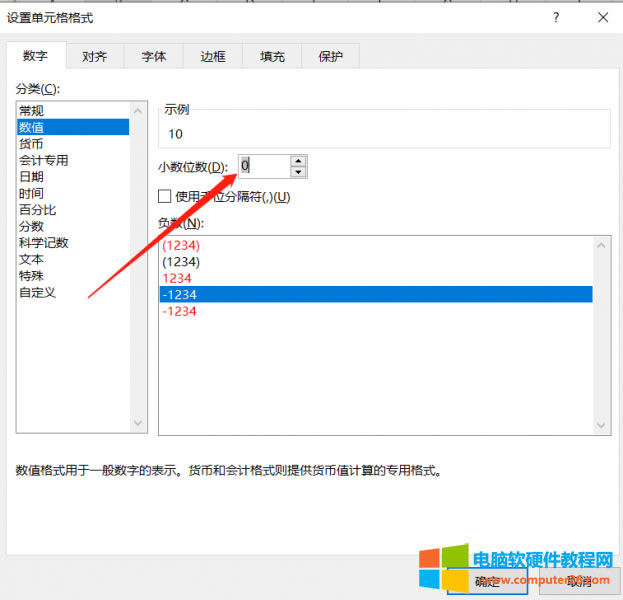Select 常规 in the category list
Screen dimensions: 623x600
(32, 111)
